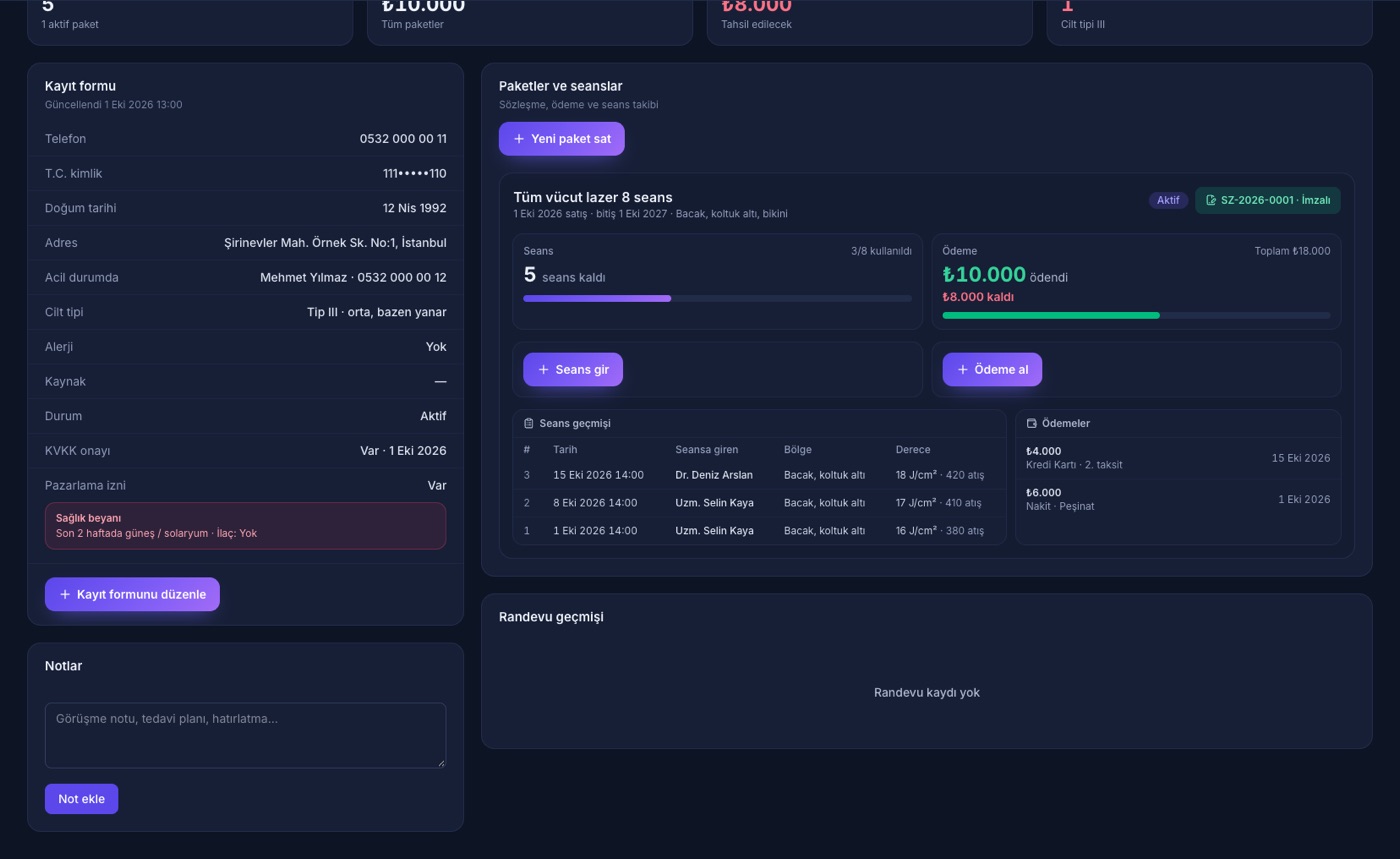Click emergency contact Mehmet Yılmaz value
This screenshot has height=859, width=1400.
(x=353, y=278)
